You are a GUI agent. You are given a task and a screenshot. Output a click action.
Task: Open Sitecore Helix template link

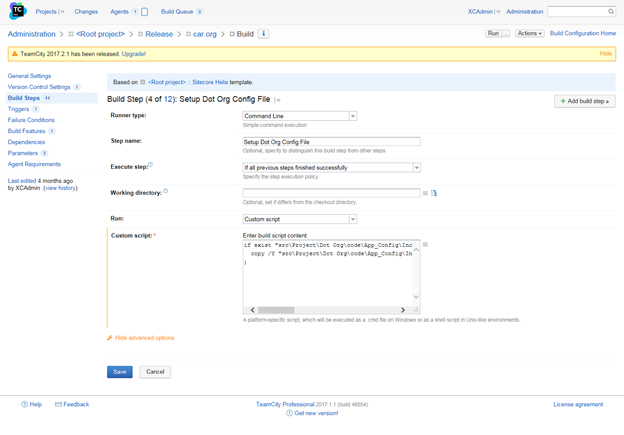coord(210,82)
